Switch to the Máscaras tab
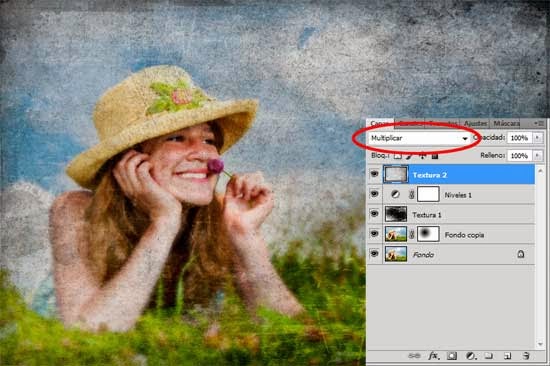The width and height of the screenshot is (550, 366). (506, 124)
